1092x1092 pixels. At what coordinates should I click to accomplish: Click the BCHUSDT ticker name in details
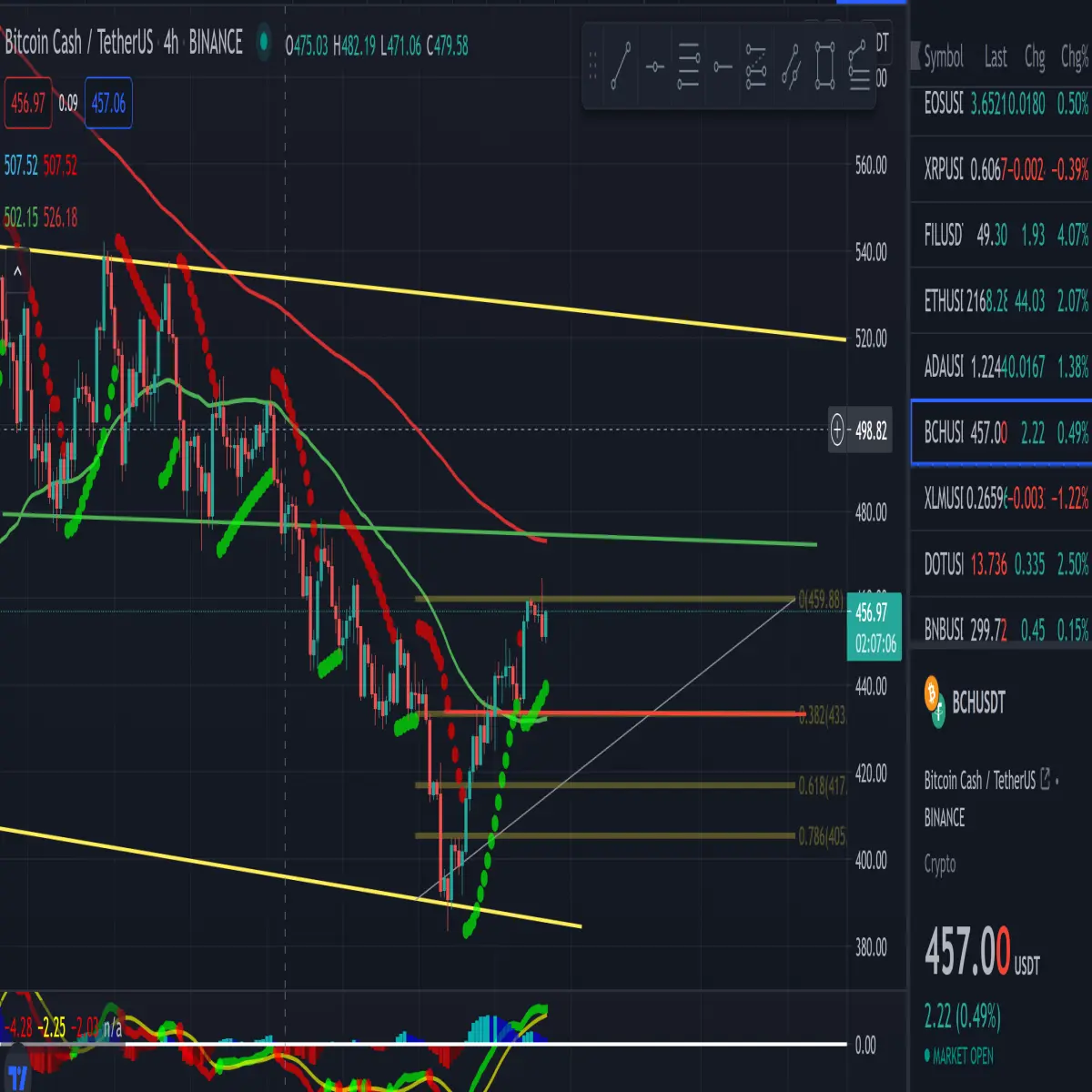click(978, 702)
